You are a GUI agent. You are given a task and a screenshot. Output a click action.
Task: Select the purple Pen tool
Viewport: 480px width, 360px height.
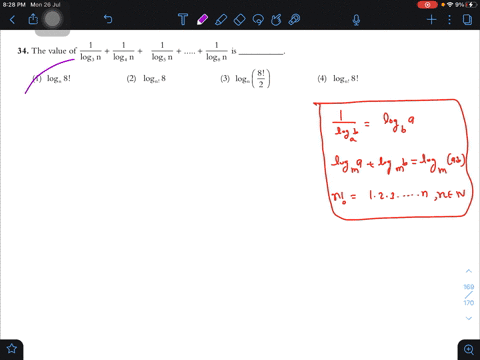pos(202,20)
